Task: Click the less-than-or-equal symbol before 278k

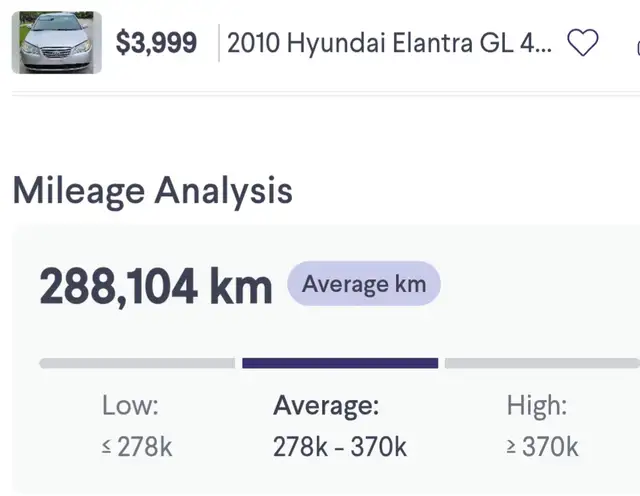Action: tap(106, 447)
